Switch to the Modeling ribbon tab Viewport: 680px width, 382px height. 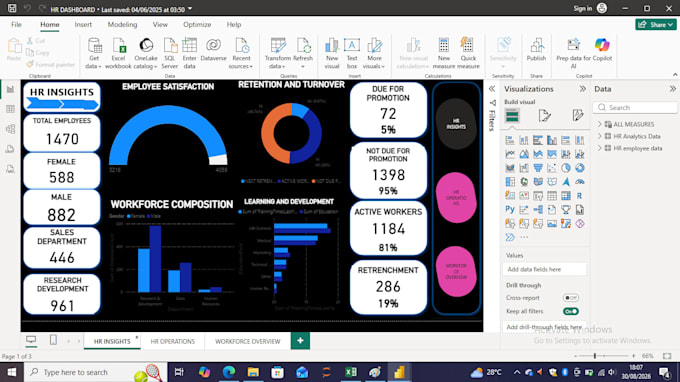(x=122, y=25)
